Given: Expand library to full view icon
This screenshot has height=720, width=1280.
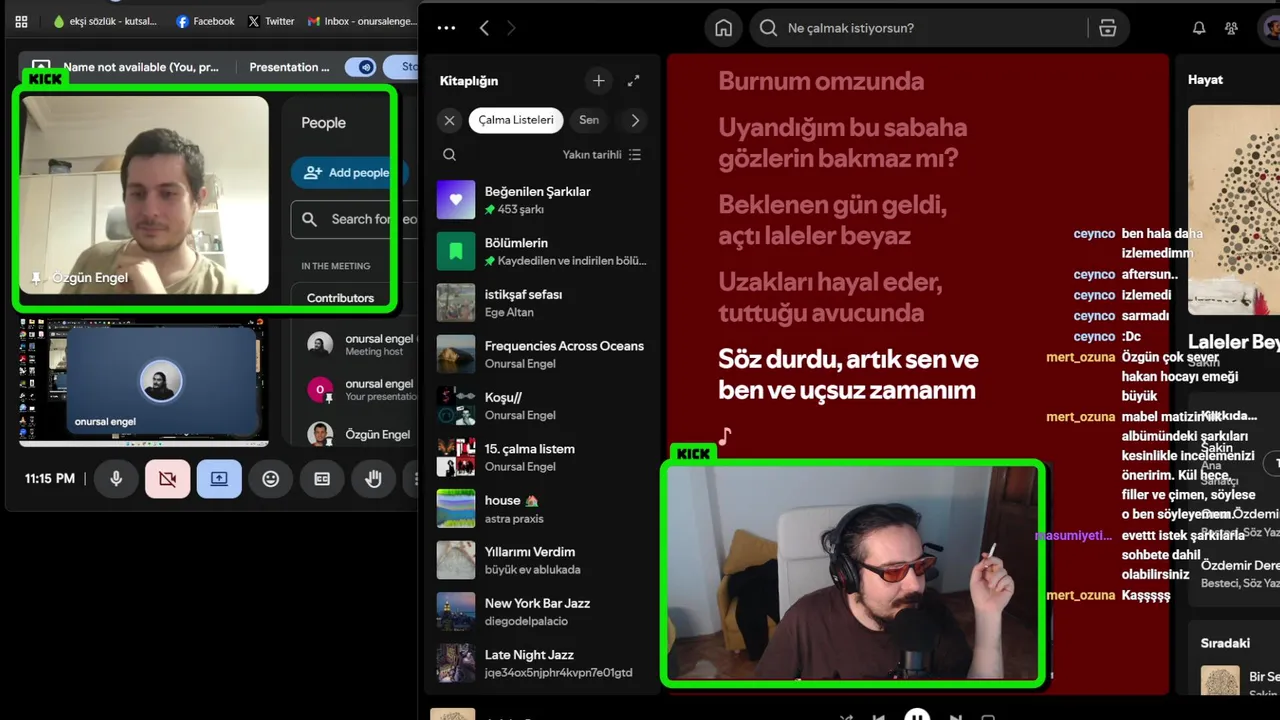Looking at the screenshot, I should (633, 81).
